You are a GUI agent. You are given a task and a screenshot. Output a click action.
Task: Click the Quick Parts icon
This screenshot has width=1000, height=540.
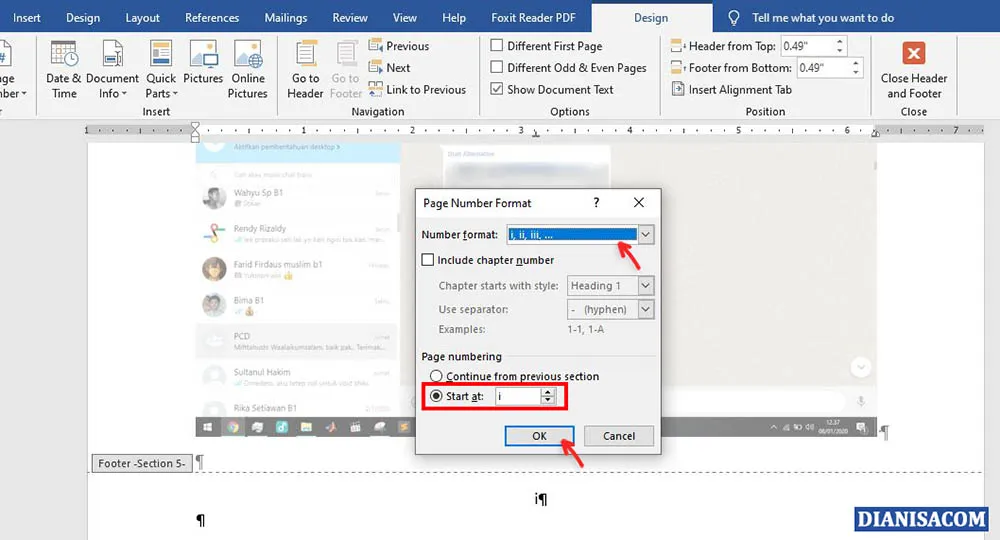point(160,56)
